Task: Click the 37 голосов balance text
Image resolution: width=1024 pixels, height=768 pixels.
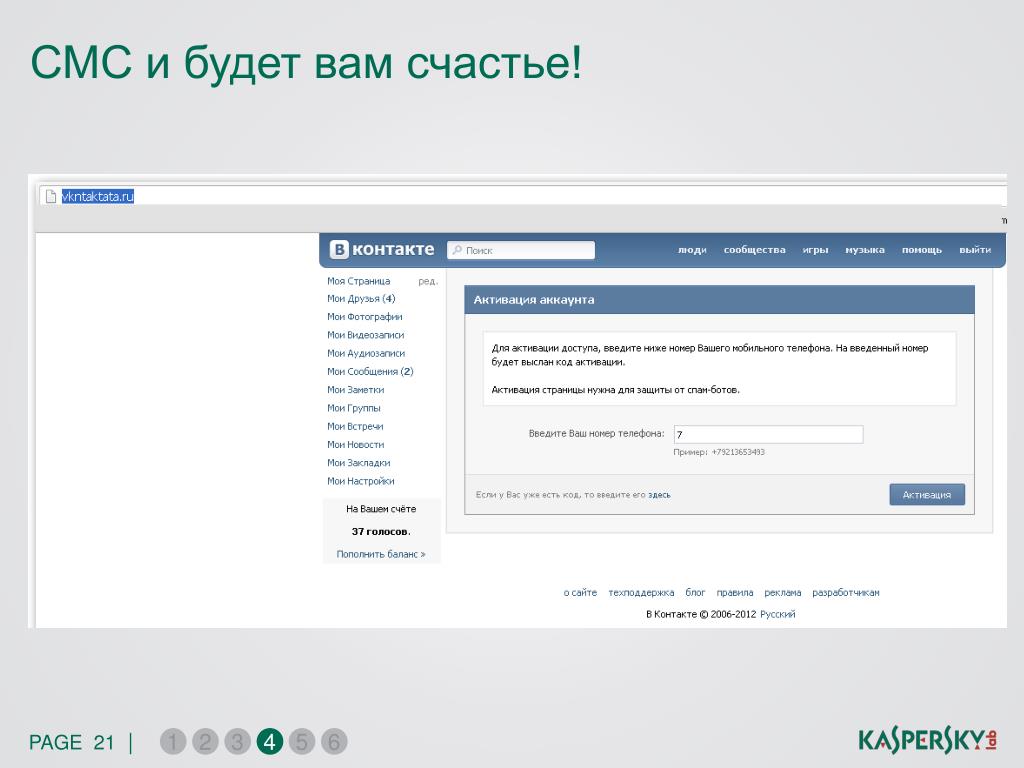Action: coord(381,532)
